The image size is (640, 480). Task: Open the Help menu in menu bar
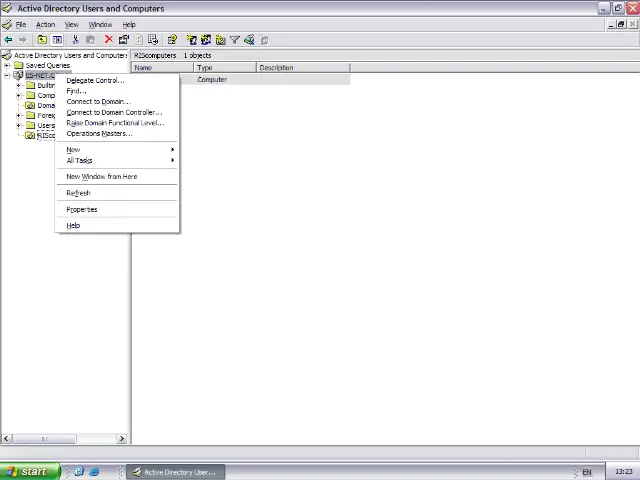pyautogui.click(x=129, y=24)
